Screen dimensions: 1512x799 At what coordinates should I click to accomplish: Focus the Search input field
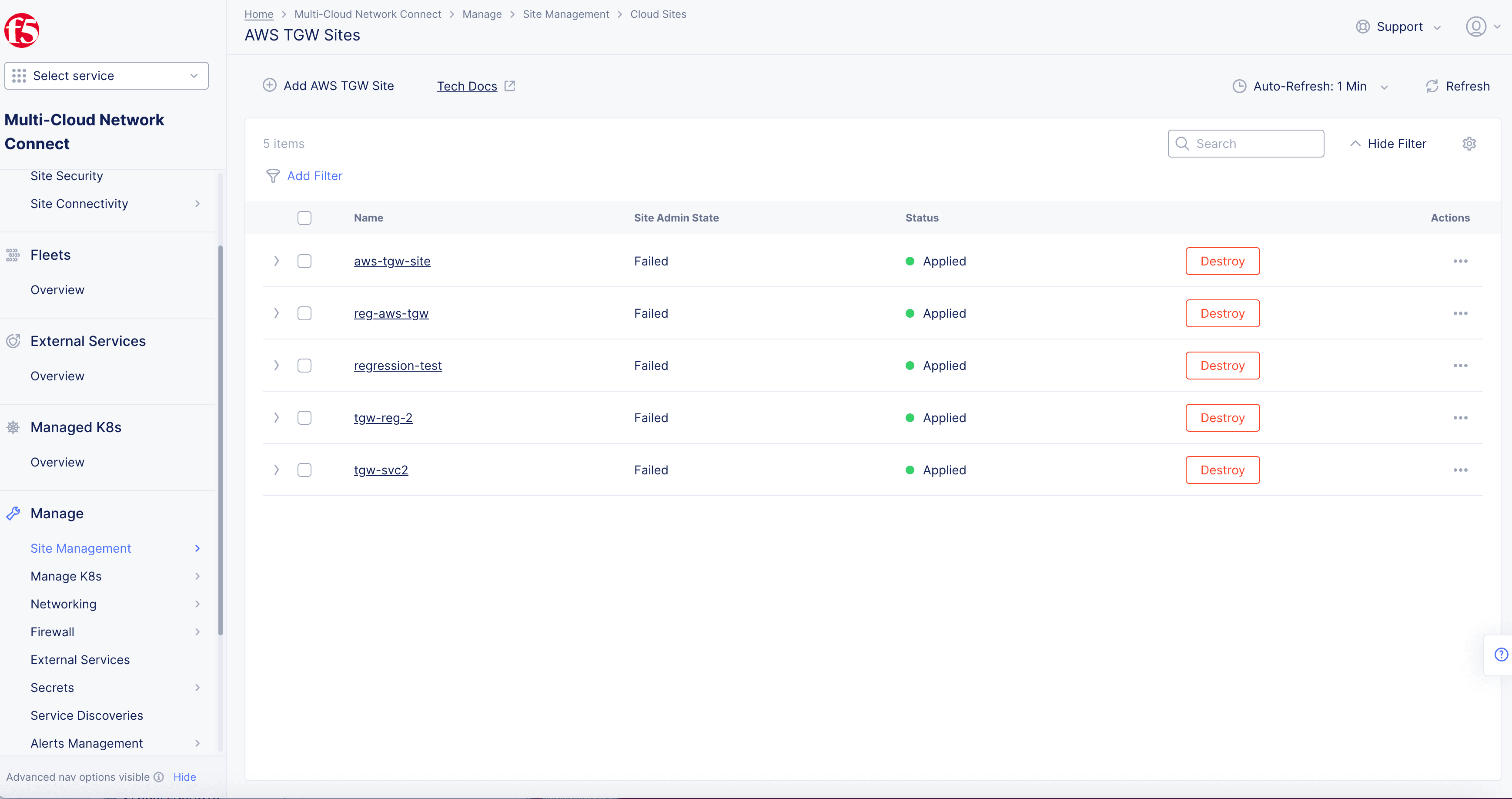(1245, 144)
